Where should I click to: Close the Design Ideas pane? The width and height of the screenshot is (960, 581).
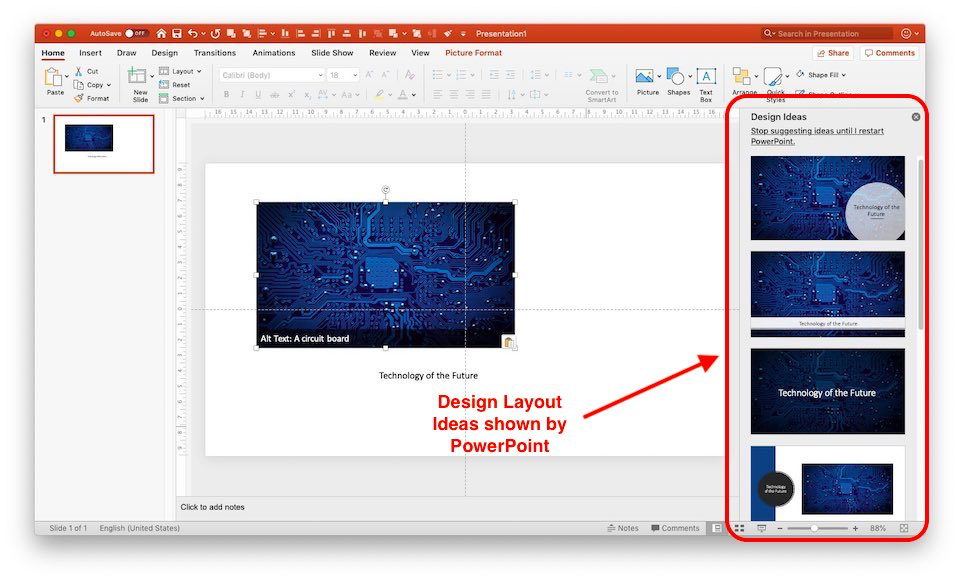click(x=916, y=117)
